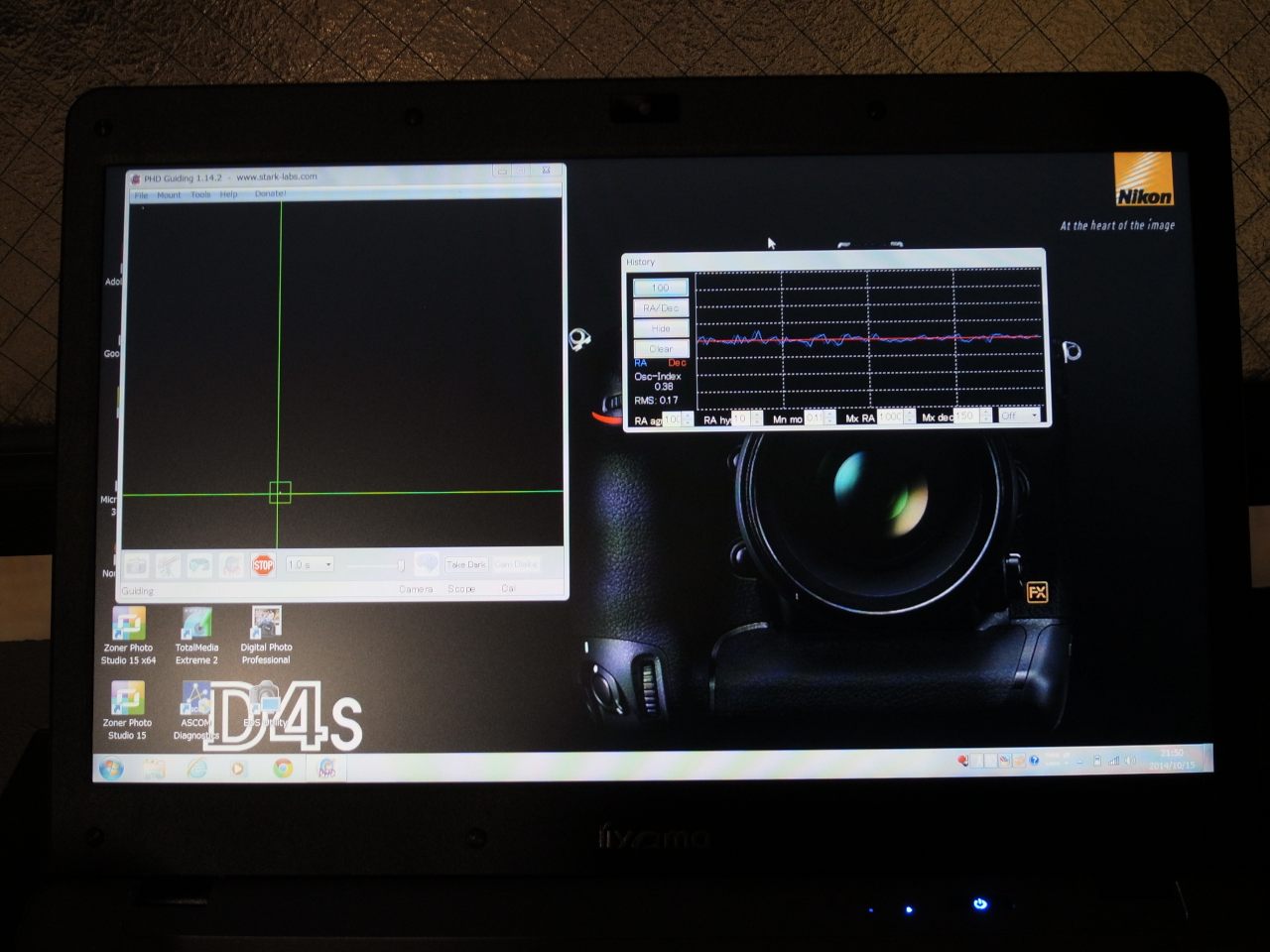Image resolution: width=1270 pixels, height=952 pixels.
Task: Open the File menu in PHD Guiding
Action: click(141, 195)
